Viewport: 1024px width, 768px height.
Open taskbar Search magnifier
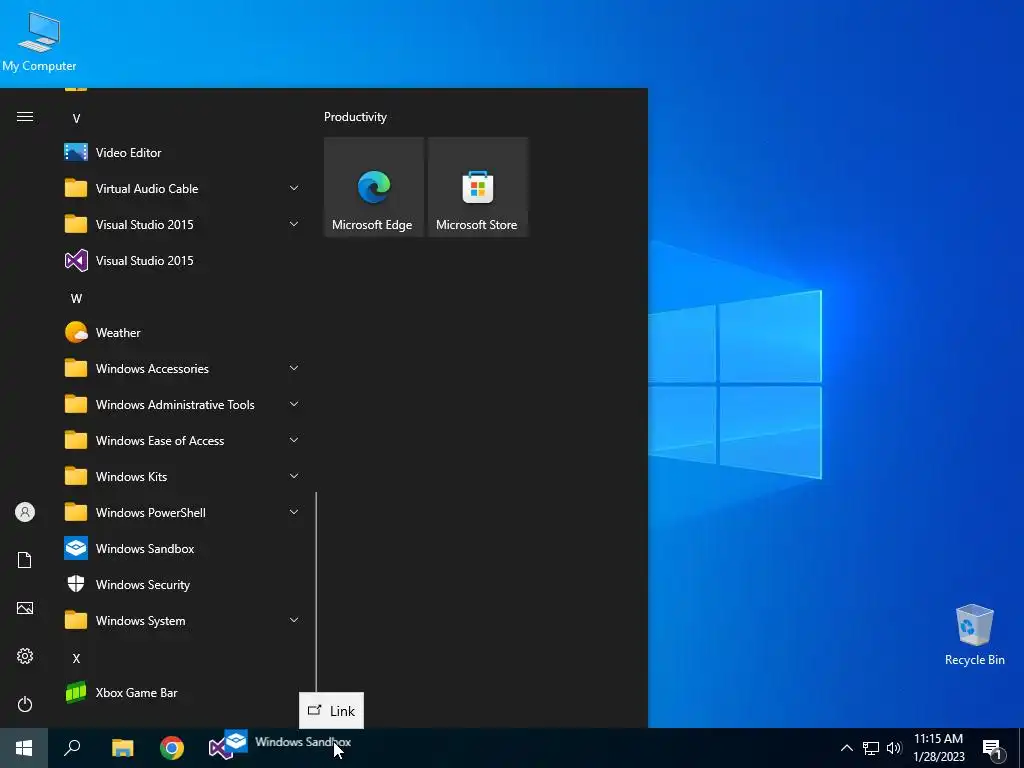(x=72, y=748)
